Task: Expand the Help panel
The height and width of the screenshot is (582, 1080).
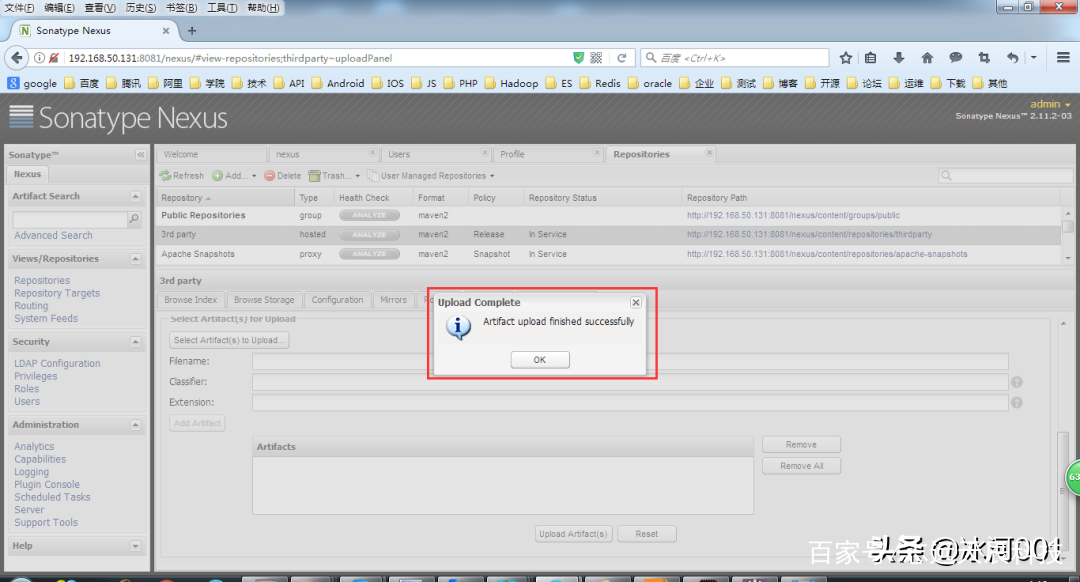Action: click(135, 546)
